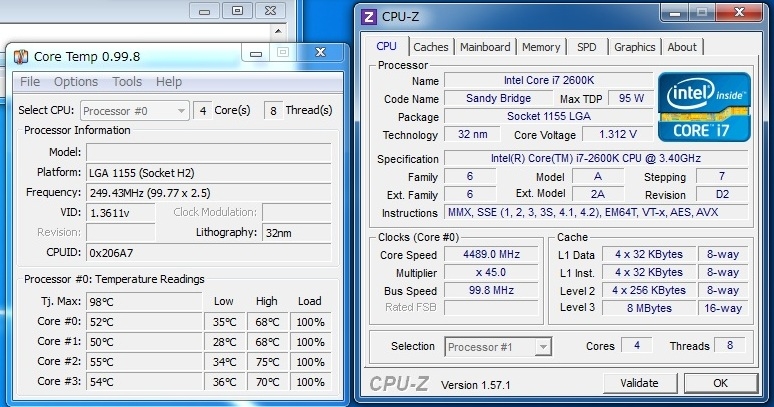Switch to the Memory tab
774x407 pixels.
pos(541,47)
